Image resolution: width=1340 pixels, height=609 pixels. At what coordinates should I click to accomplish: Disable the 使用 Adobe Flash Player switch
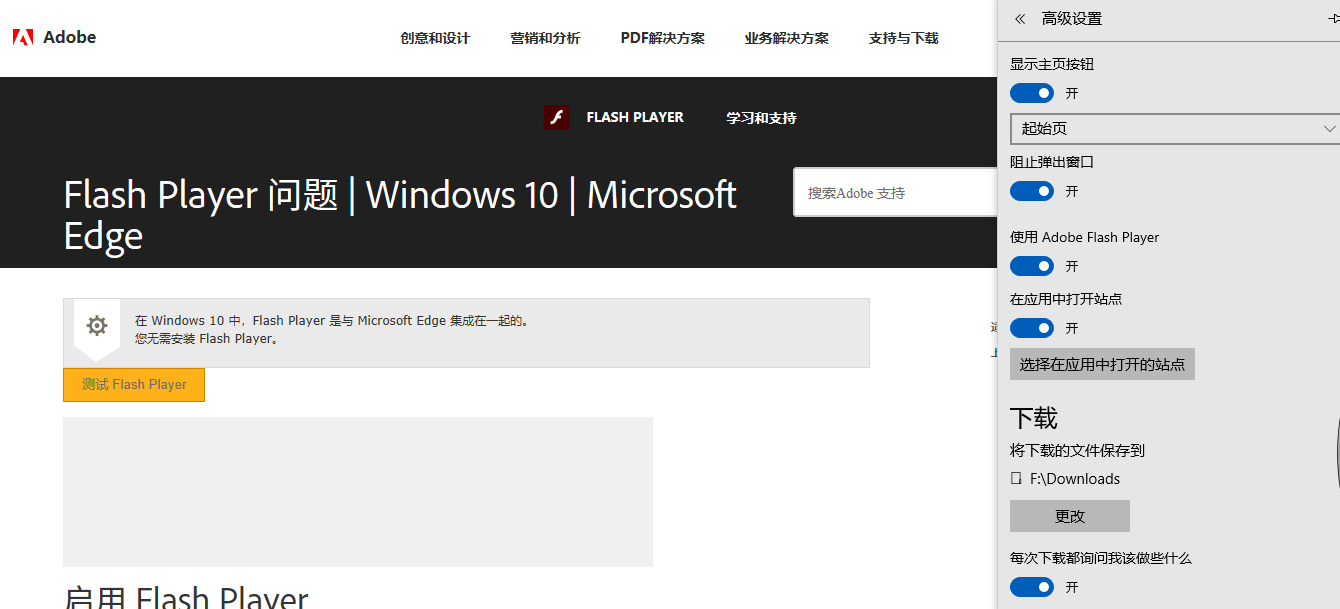pyautogui.click(x=1032, y=266)
